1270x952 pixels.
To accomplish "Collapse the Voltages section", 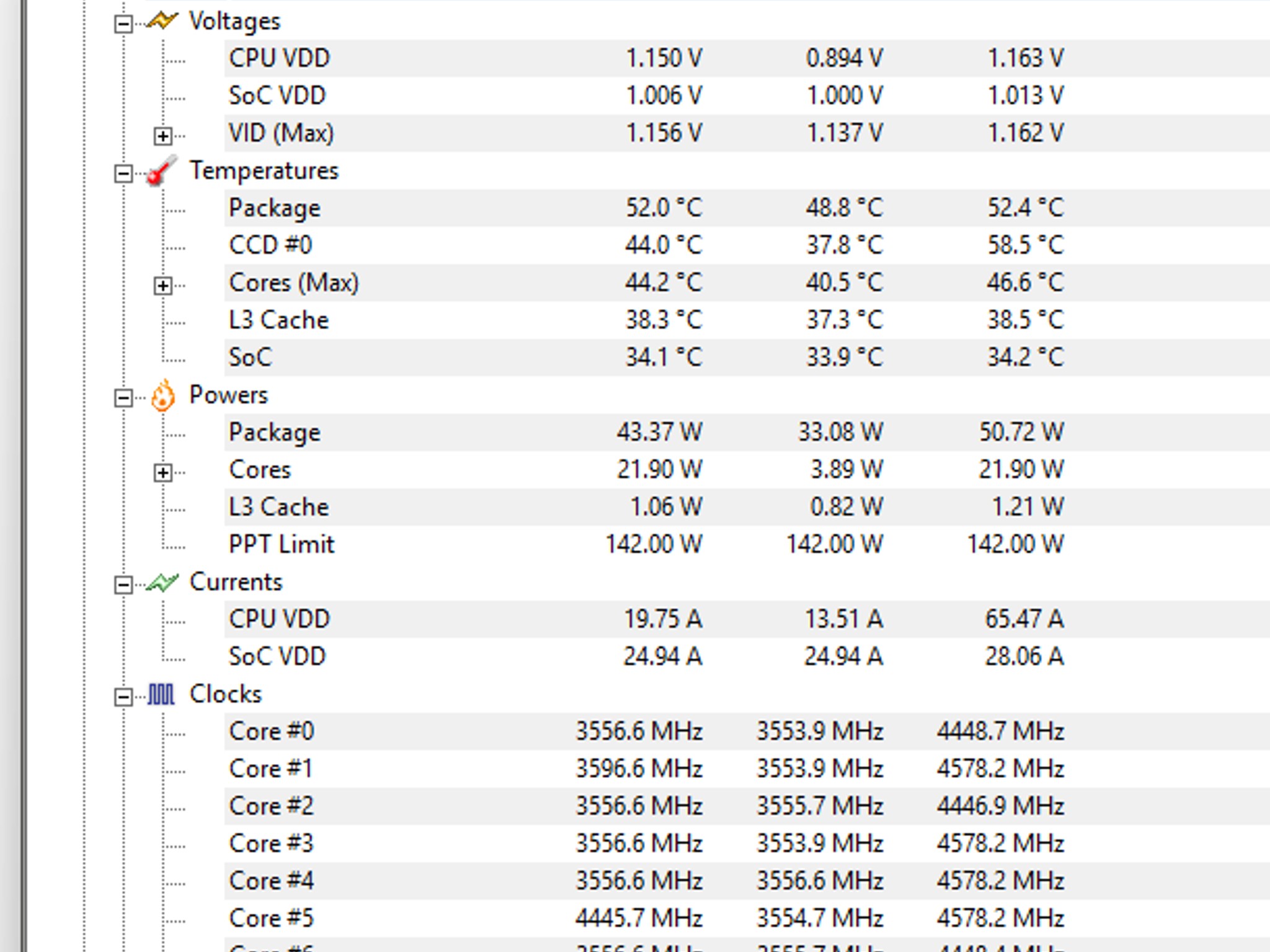I will (x=123, y=24).
